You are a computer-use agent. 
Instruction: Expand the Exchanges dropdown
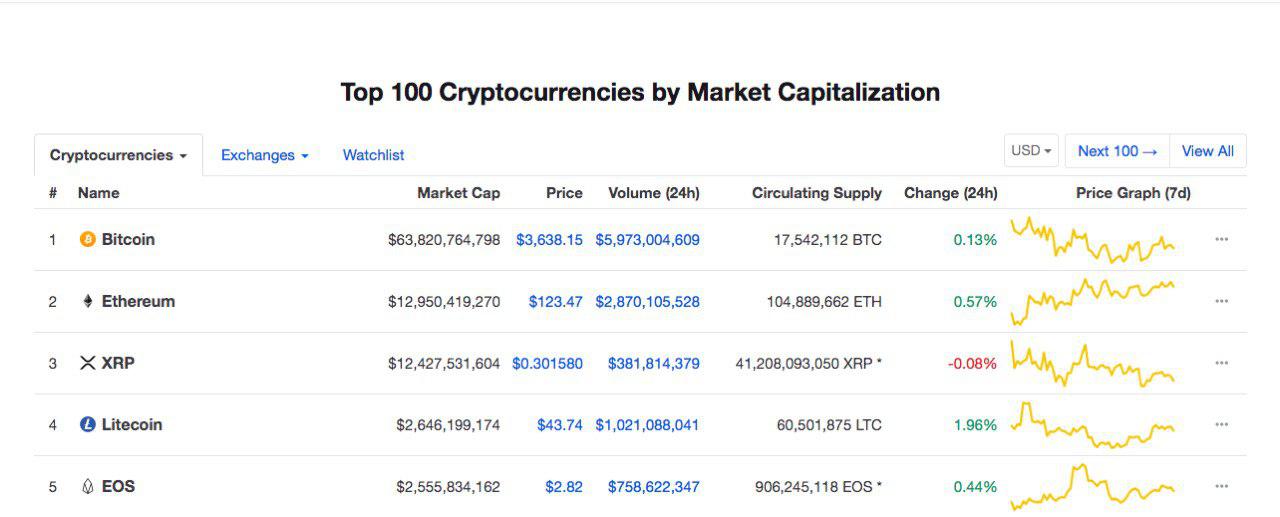click(264, 155)
